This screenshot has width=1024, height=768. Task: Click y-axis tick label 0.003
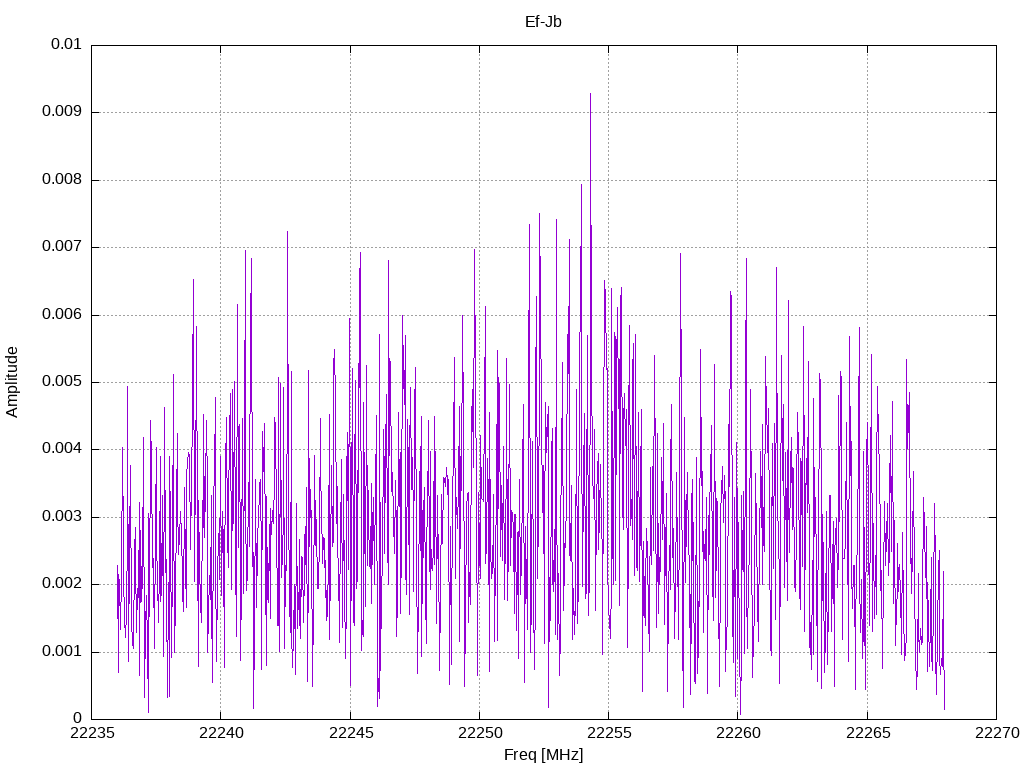coord(62,517)
